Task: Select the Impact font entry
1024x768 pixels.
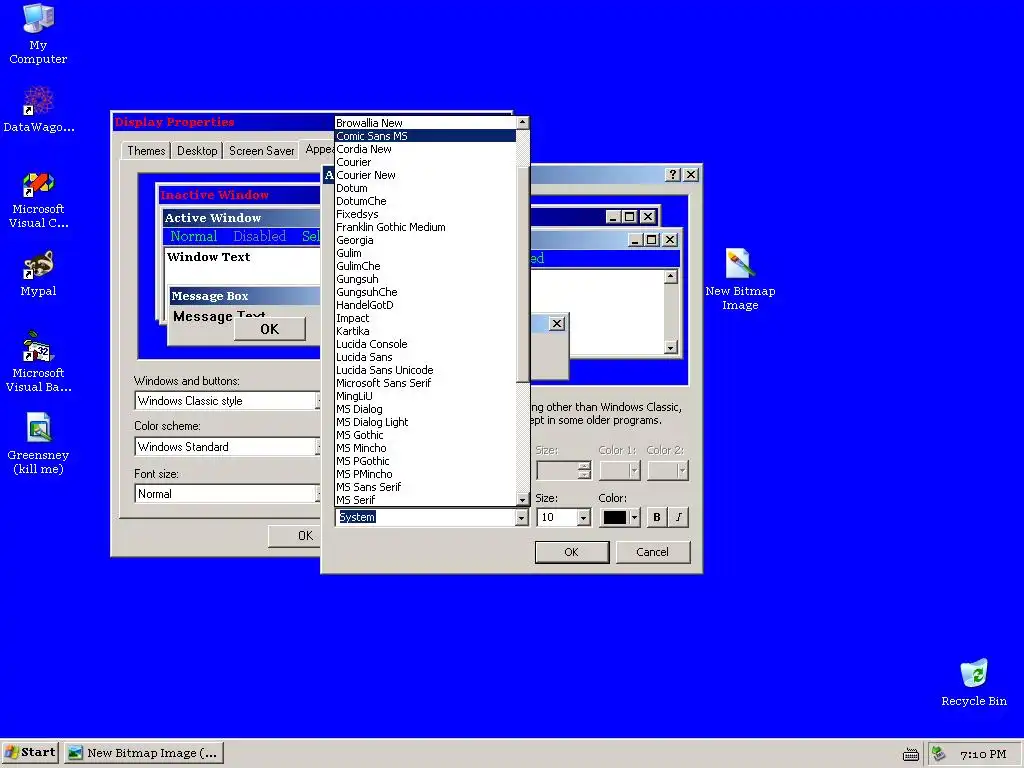Action: (x=425, y=318)
